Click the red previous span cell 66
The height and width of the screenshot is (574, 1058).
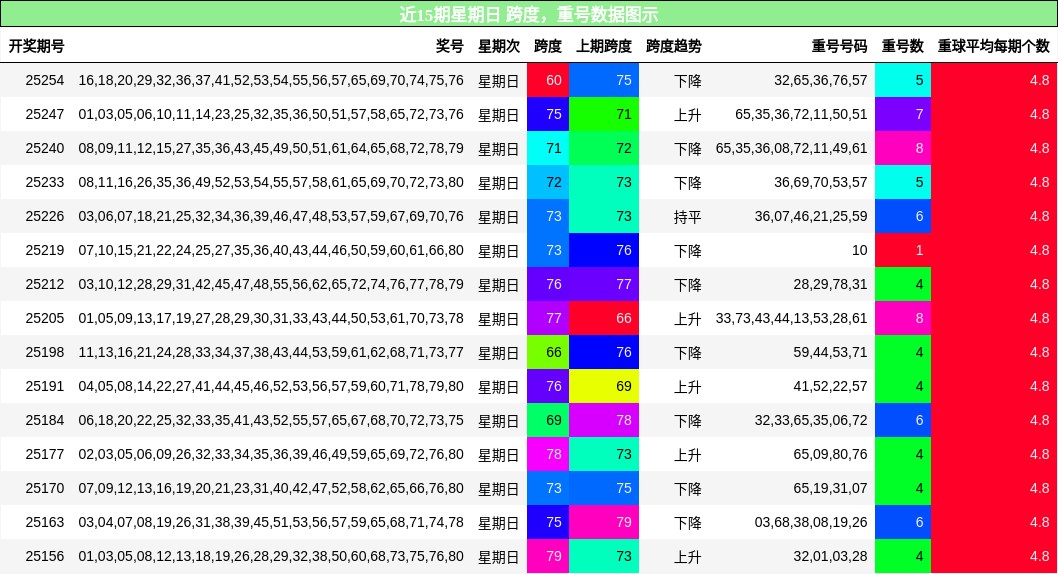(x=604, y=318)
